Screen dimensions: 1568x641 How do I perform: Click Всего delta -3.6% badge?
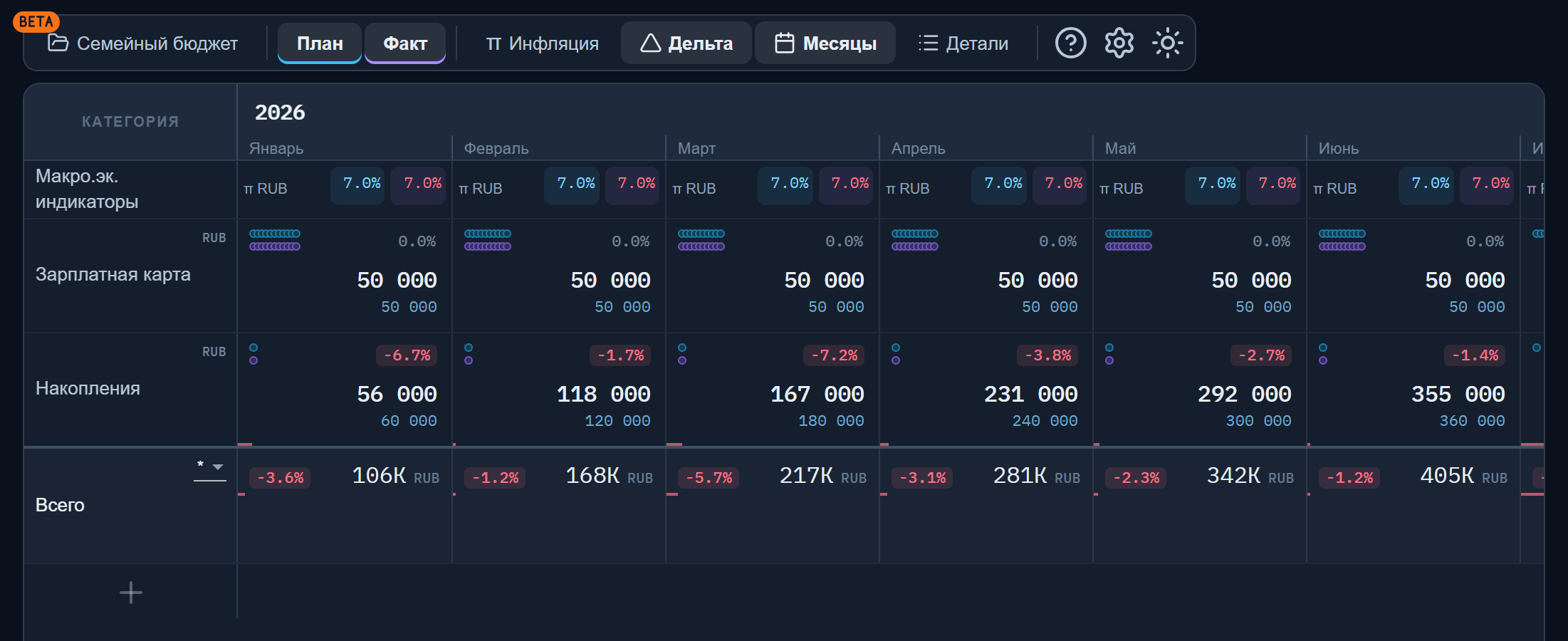pyautogui.click(x=280, y=478)
